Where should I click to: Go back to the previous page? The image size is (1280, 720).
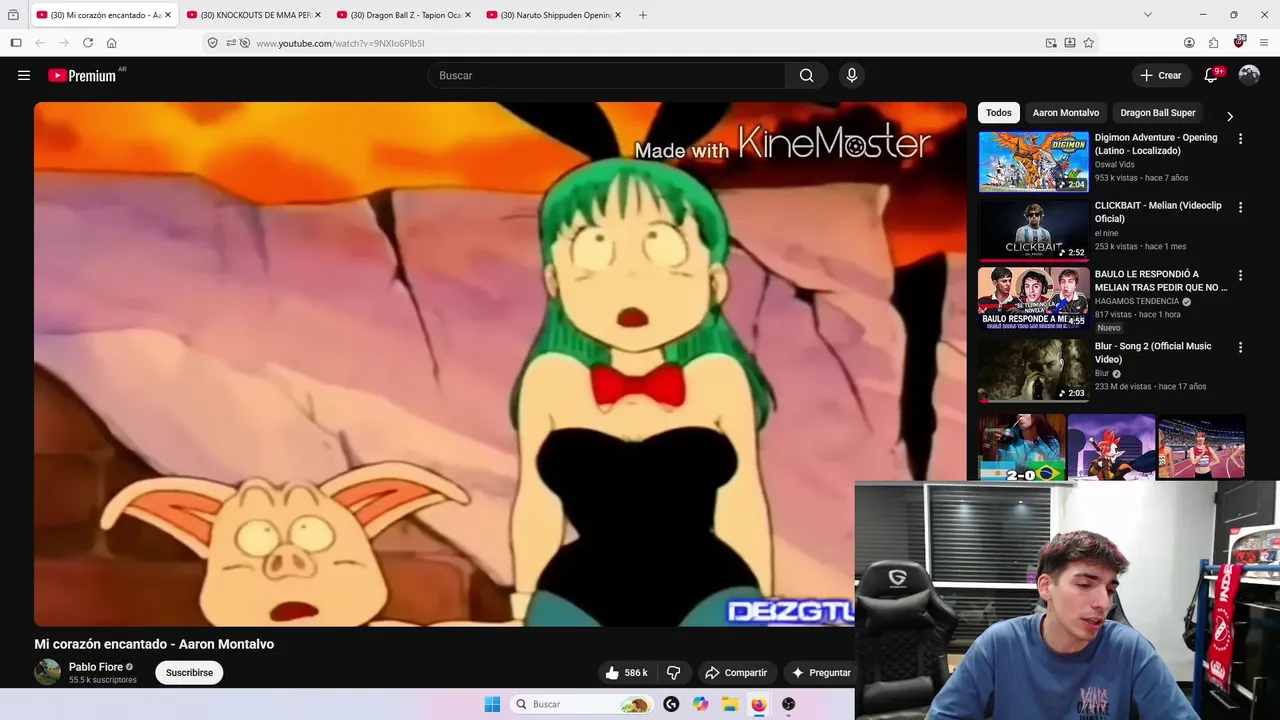[40, 43]
